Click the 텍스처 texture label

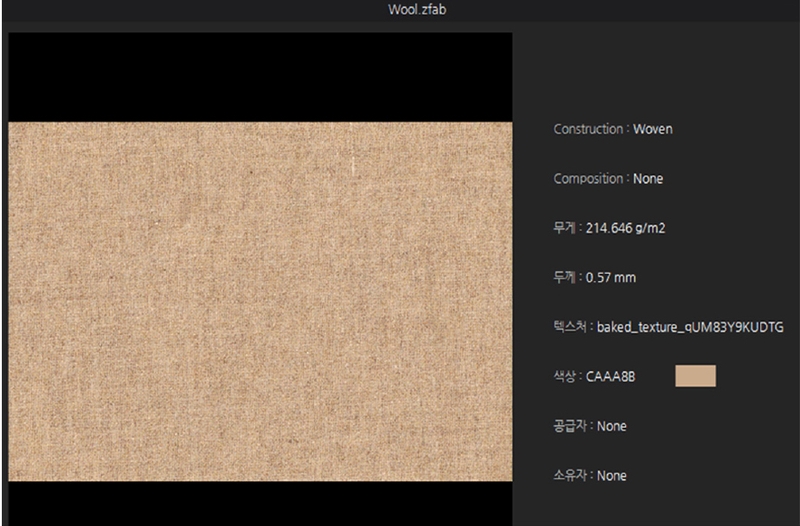(x=571, y=327)
